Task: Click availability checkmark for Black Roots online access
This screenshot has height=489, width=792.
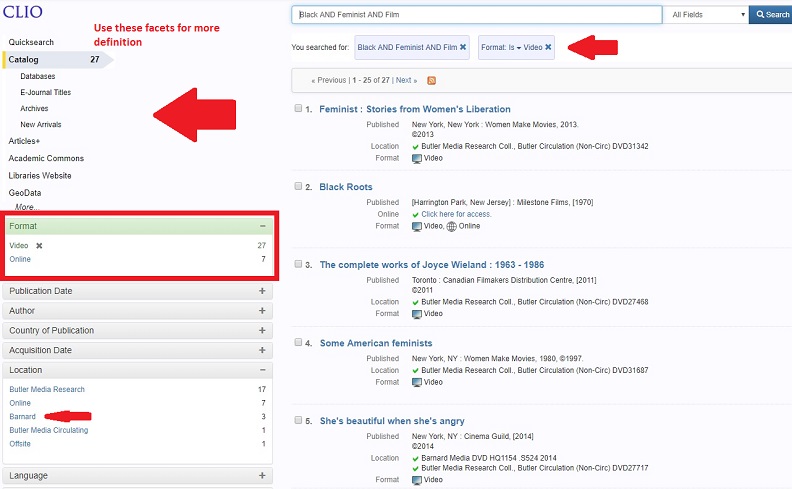Action: tap(416, 215)
